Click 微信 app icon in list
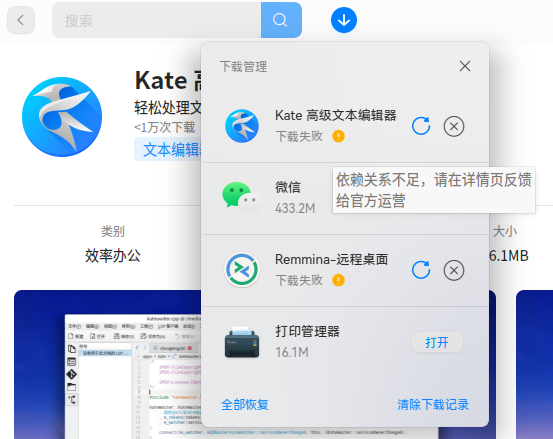553x439 pixels. click(x=242, y=197)
